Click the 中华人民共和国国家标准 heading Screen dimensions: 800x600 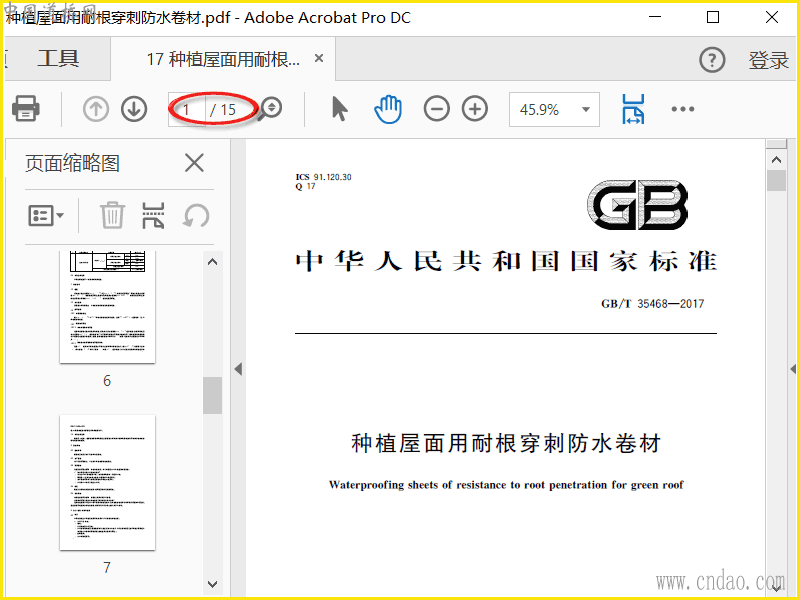click(506, 261)
